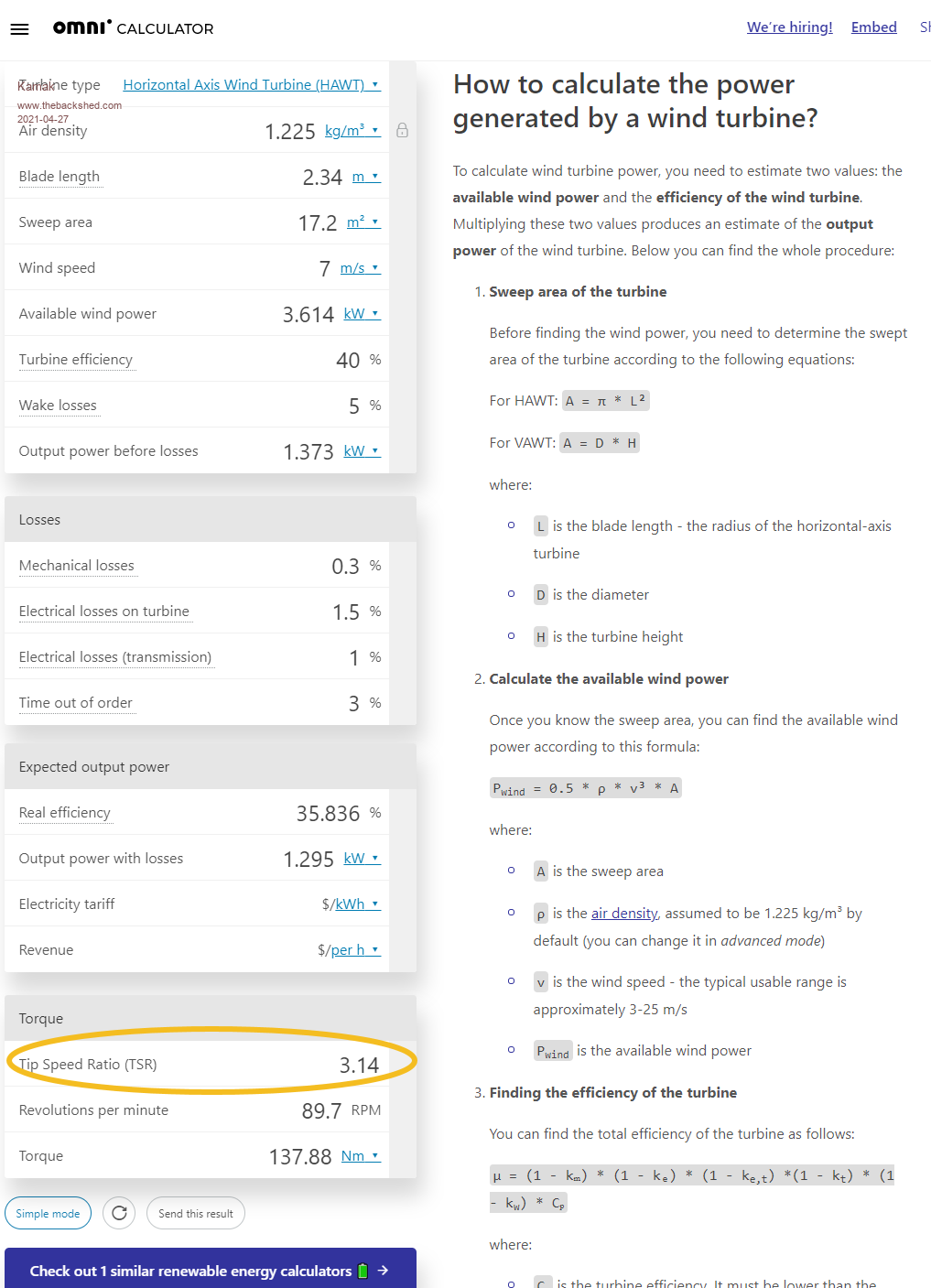Follow the air density hyperlink
Viewport: 931px width, 1288px height.
pyautogui.click(x=624, y=914)
